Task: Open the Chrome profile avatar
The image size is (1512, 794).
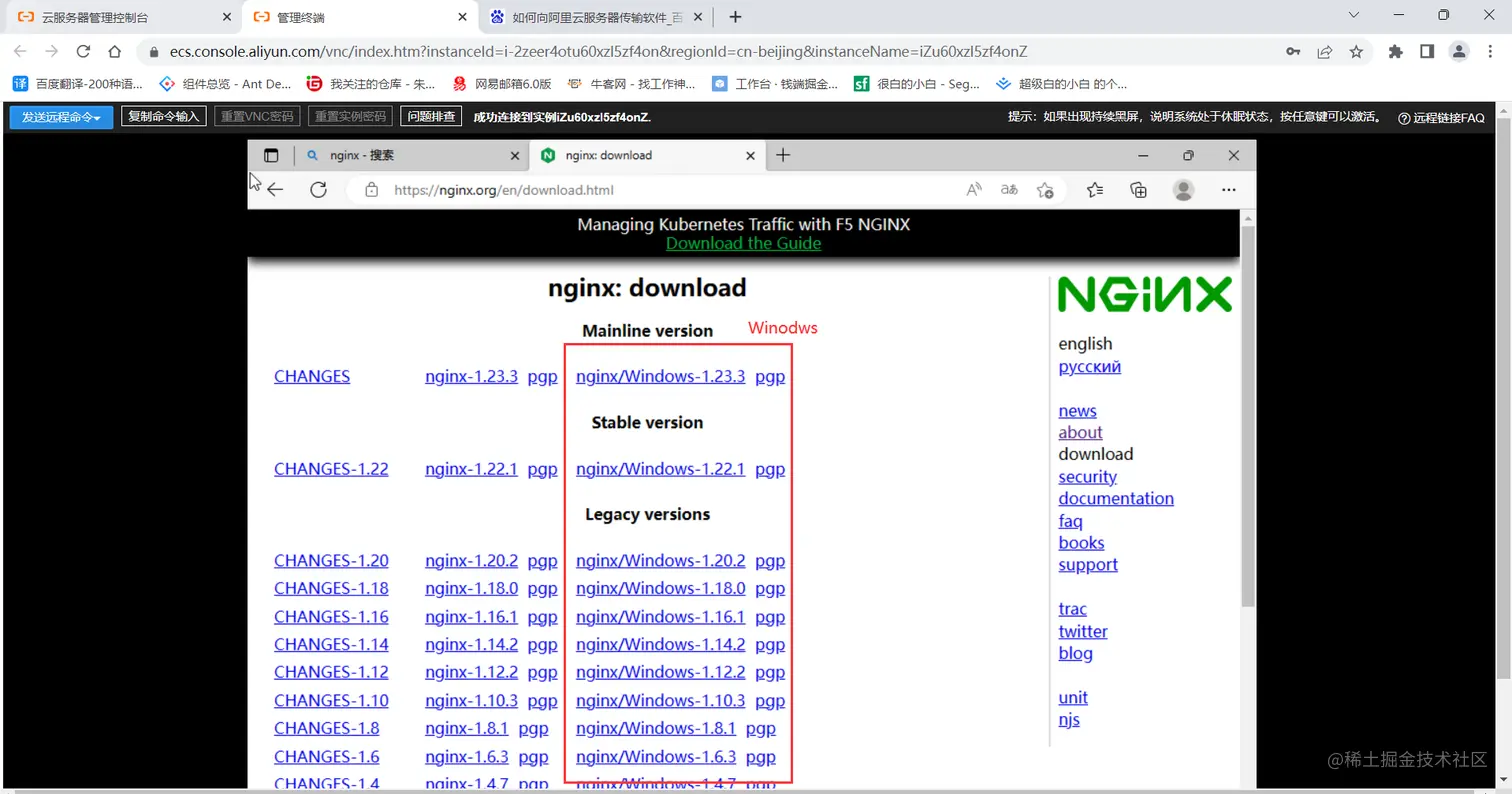Action: click(x=1459, y=52)
